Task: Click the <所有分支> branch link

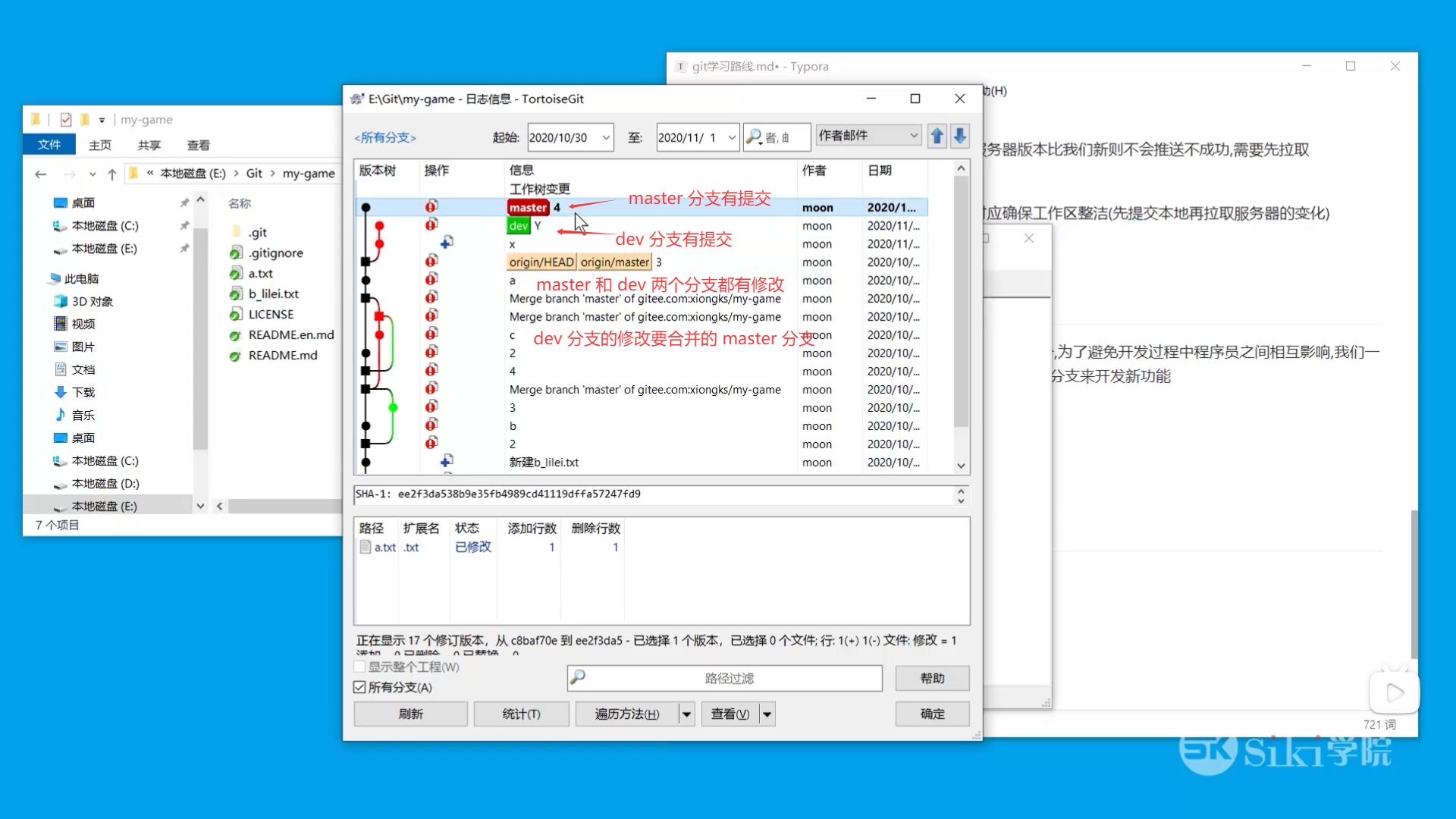Action: coord(385,137)
